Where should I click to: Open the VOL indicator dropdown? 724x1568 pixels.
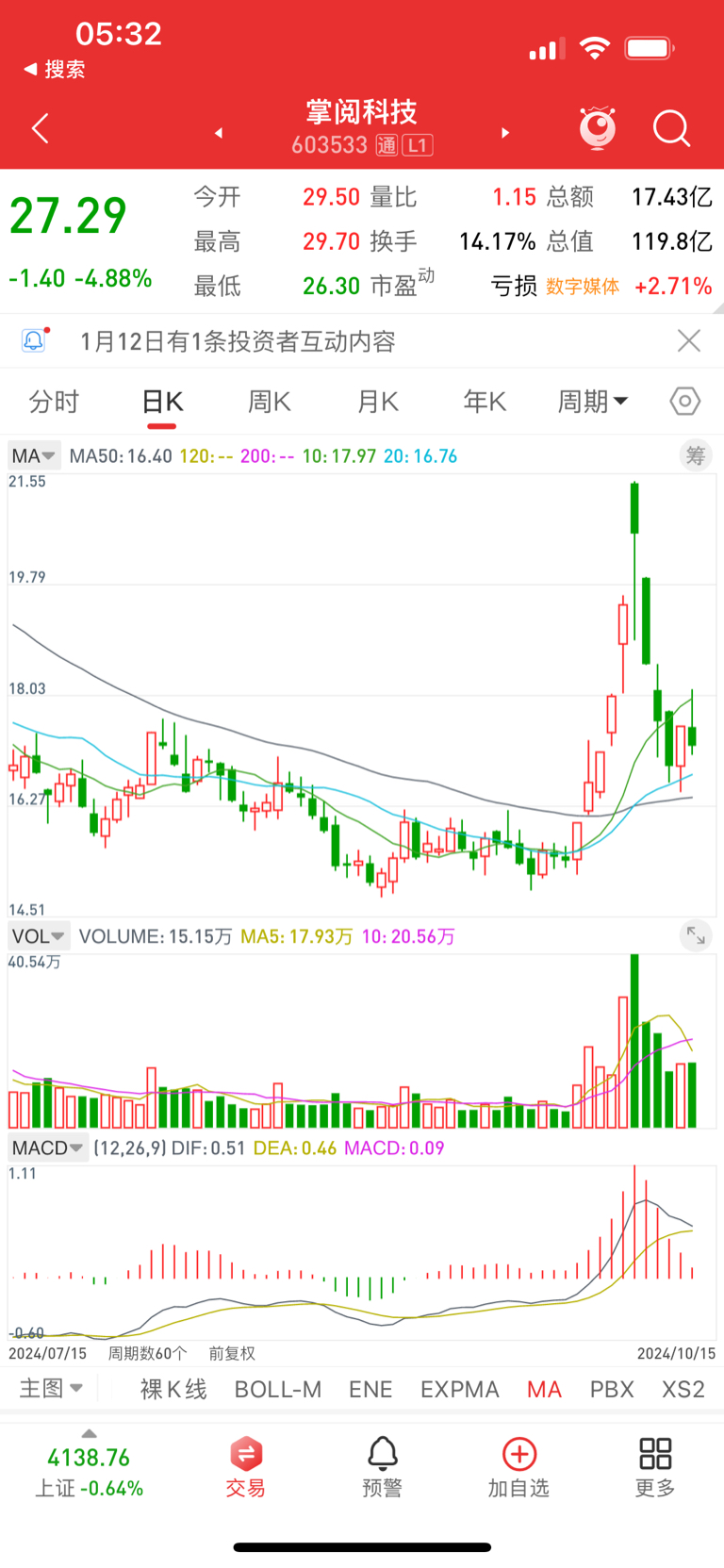click(x=39, y=936)
